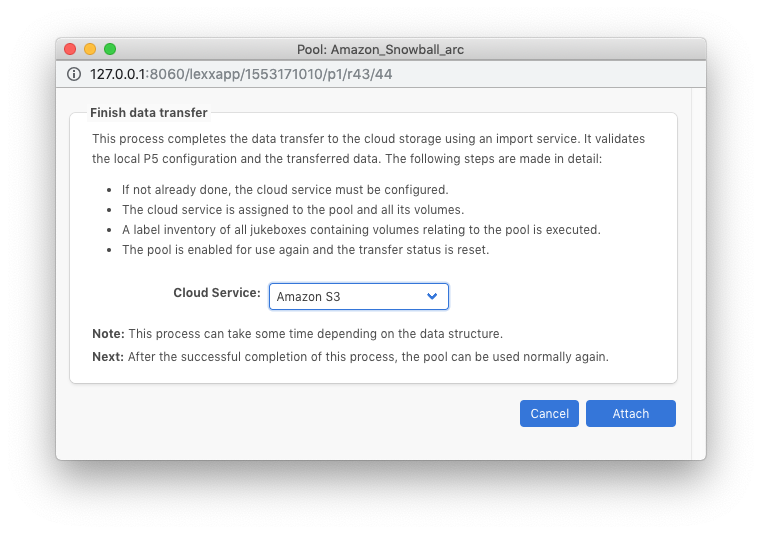Click the Cloud Service label

(x=217, y=293)
